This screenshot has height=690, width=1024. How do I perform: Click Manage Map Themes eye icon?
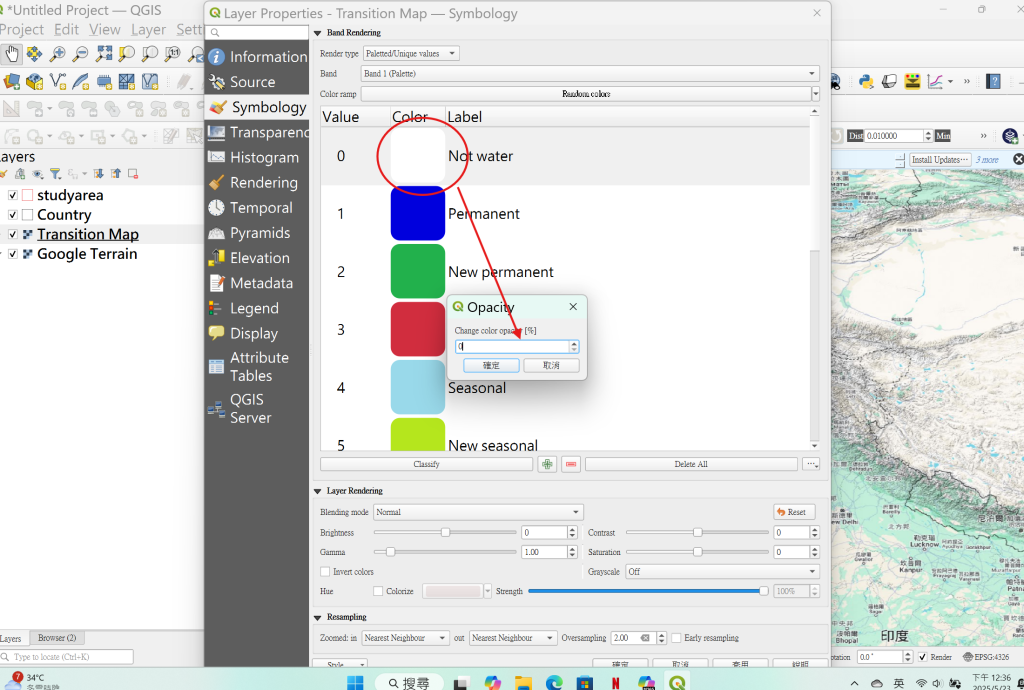tap(38, 174)
